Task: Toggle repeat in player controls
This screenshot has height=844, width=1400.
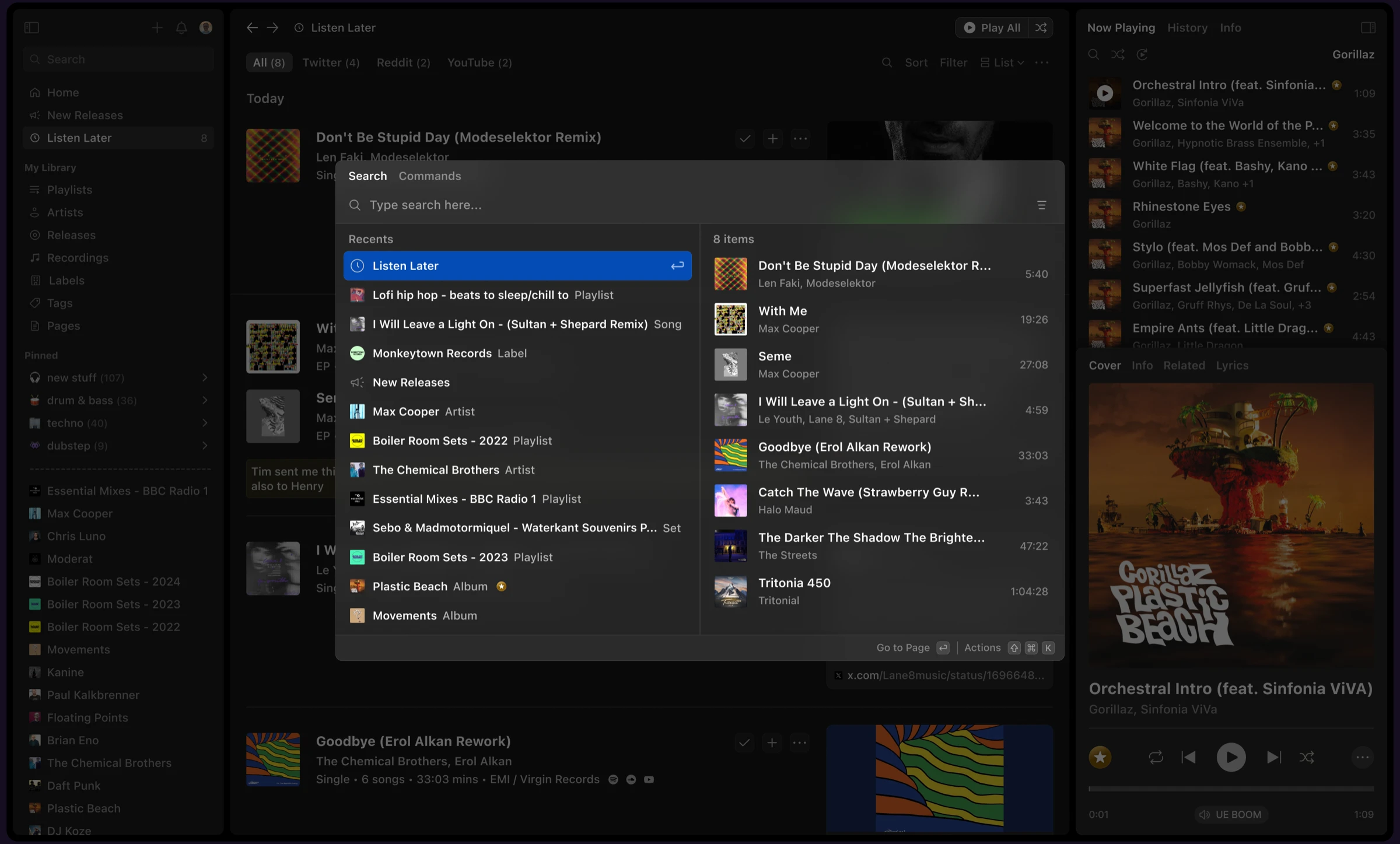Action: click(1156, 757)
